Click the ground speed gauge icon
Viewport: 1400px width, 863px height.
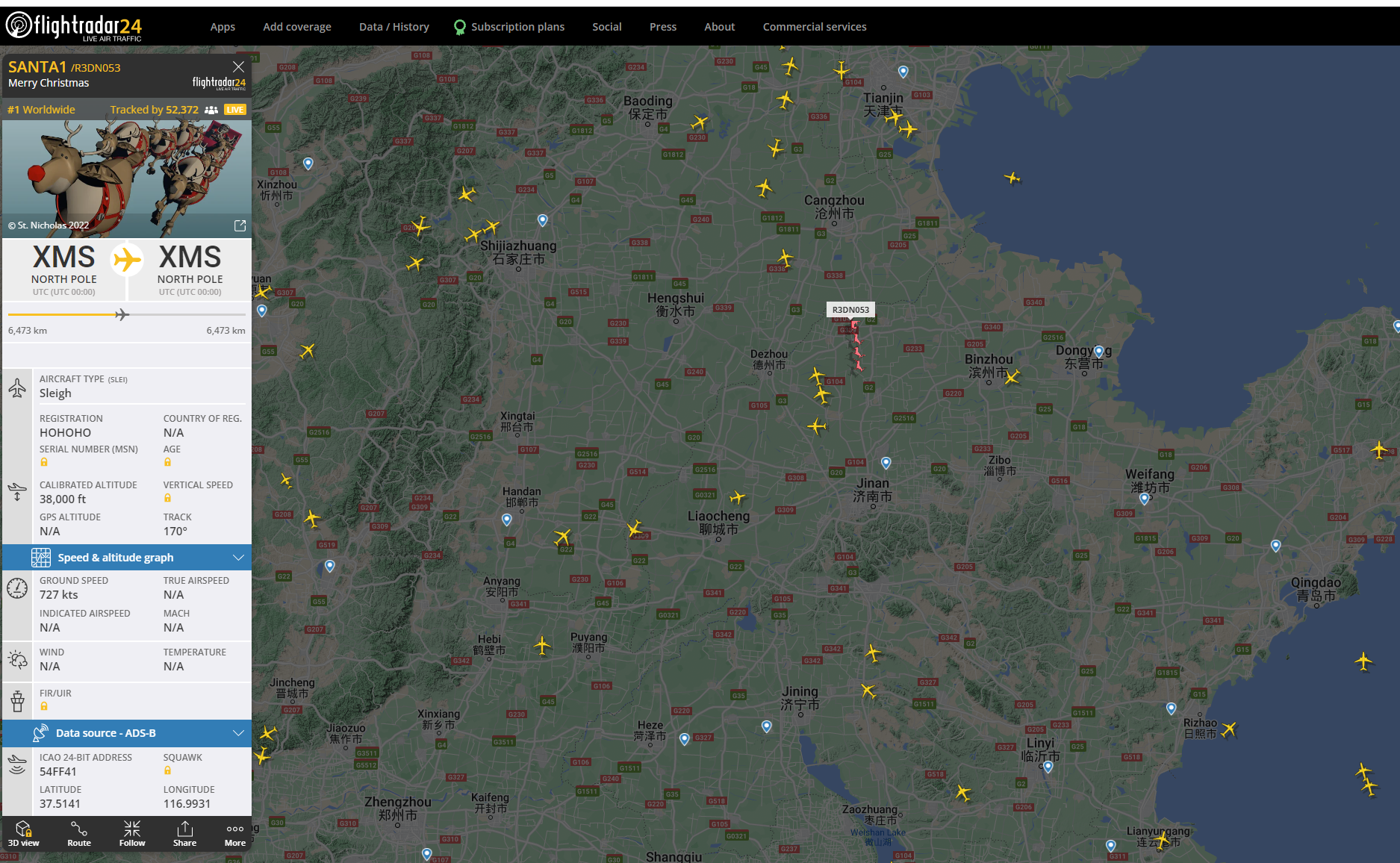pyautogui.click(x=17, y=588)
